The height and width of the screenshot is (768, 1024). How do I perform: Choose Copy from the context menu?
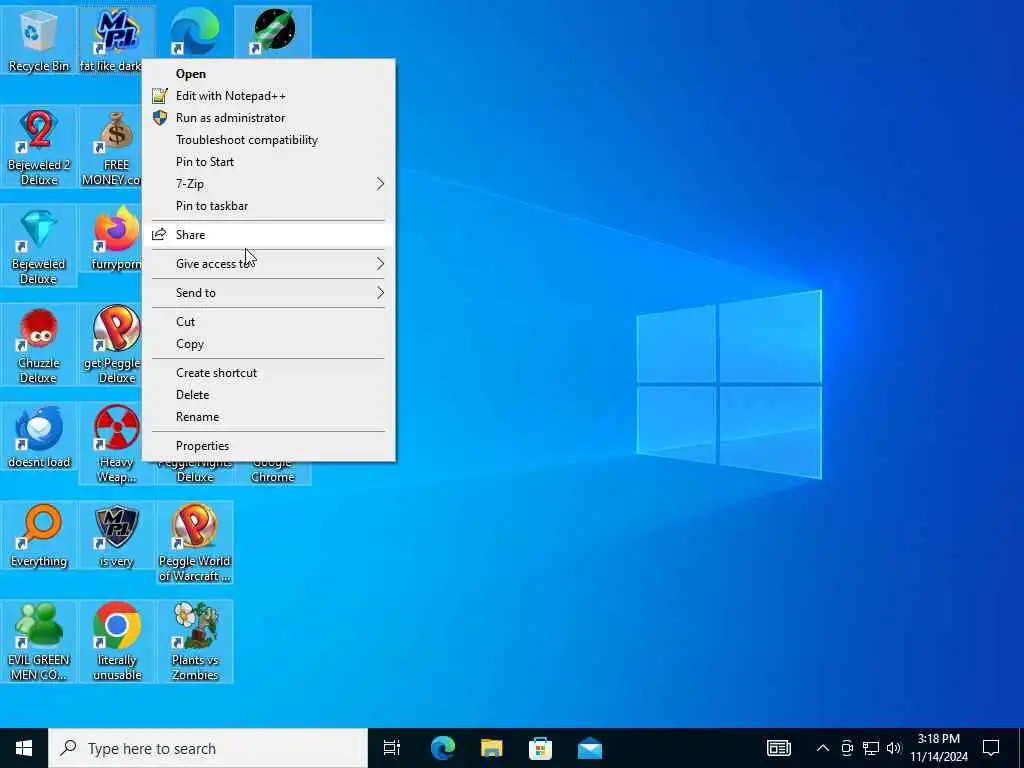coord(268,344)
